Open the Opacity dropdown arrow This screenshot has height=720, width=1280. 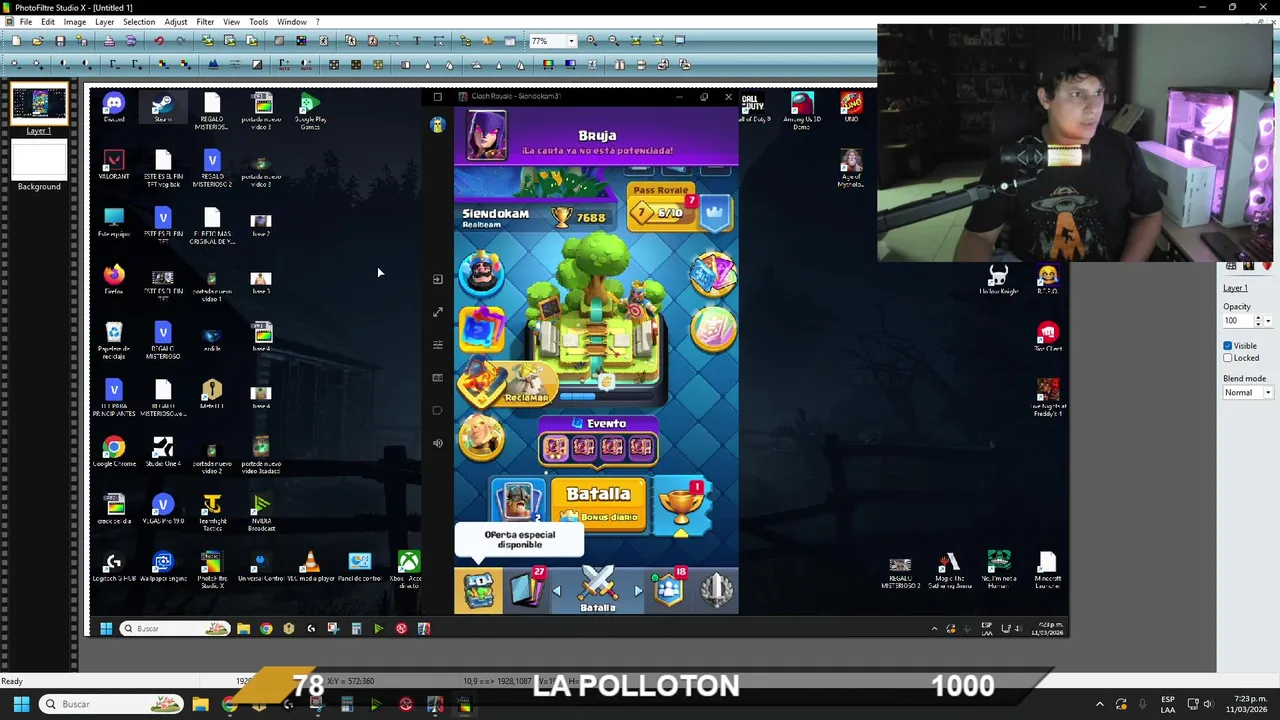pyautogui.click(x=1268, y=321)
